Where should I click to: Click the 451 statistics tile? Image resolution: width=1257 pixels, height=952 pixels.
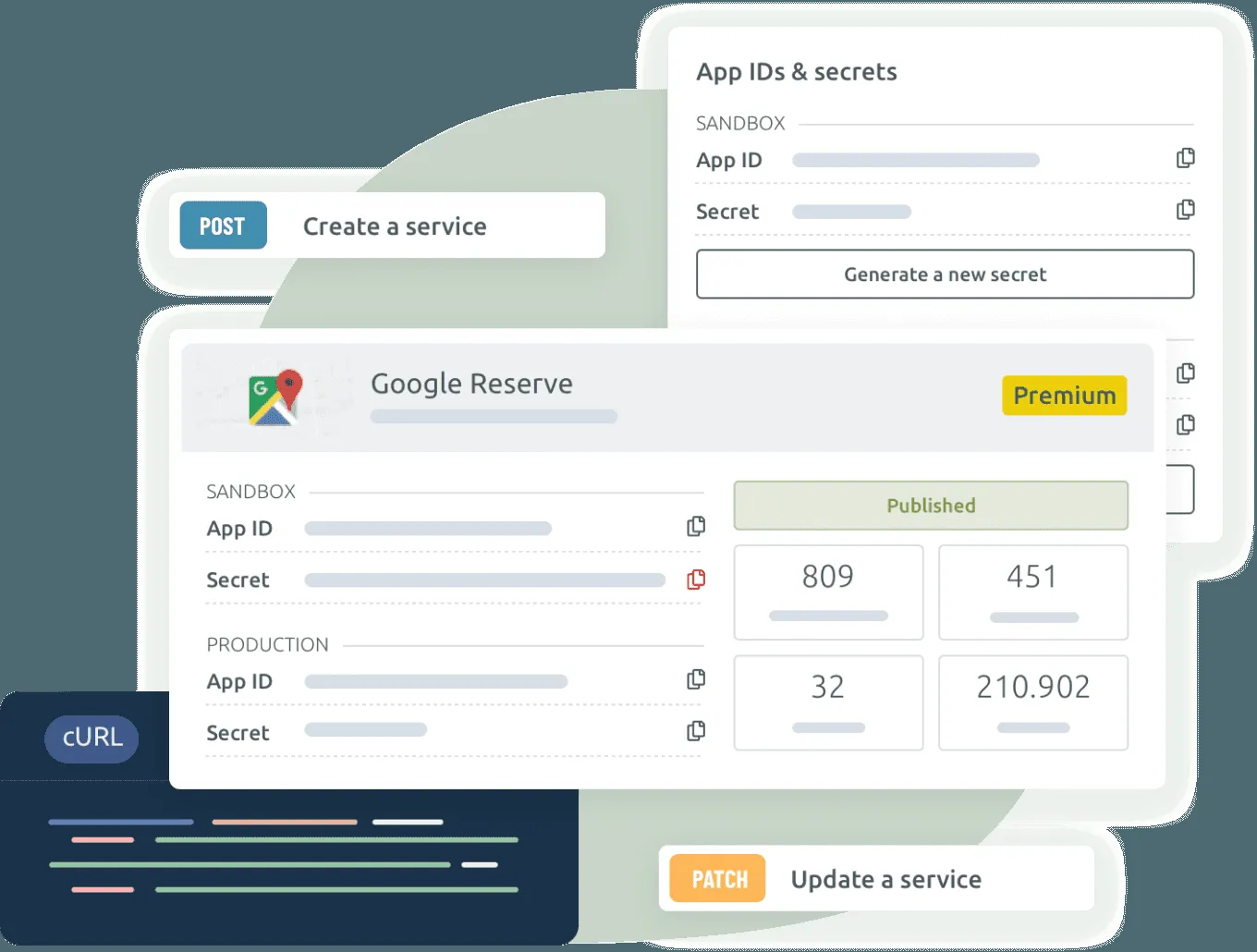[x=1032, y=592]
